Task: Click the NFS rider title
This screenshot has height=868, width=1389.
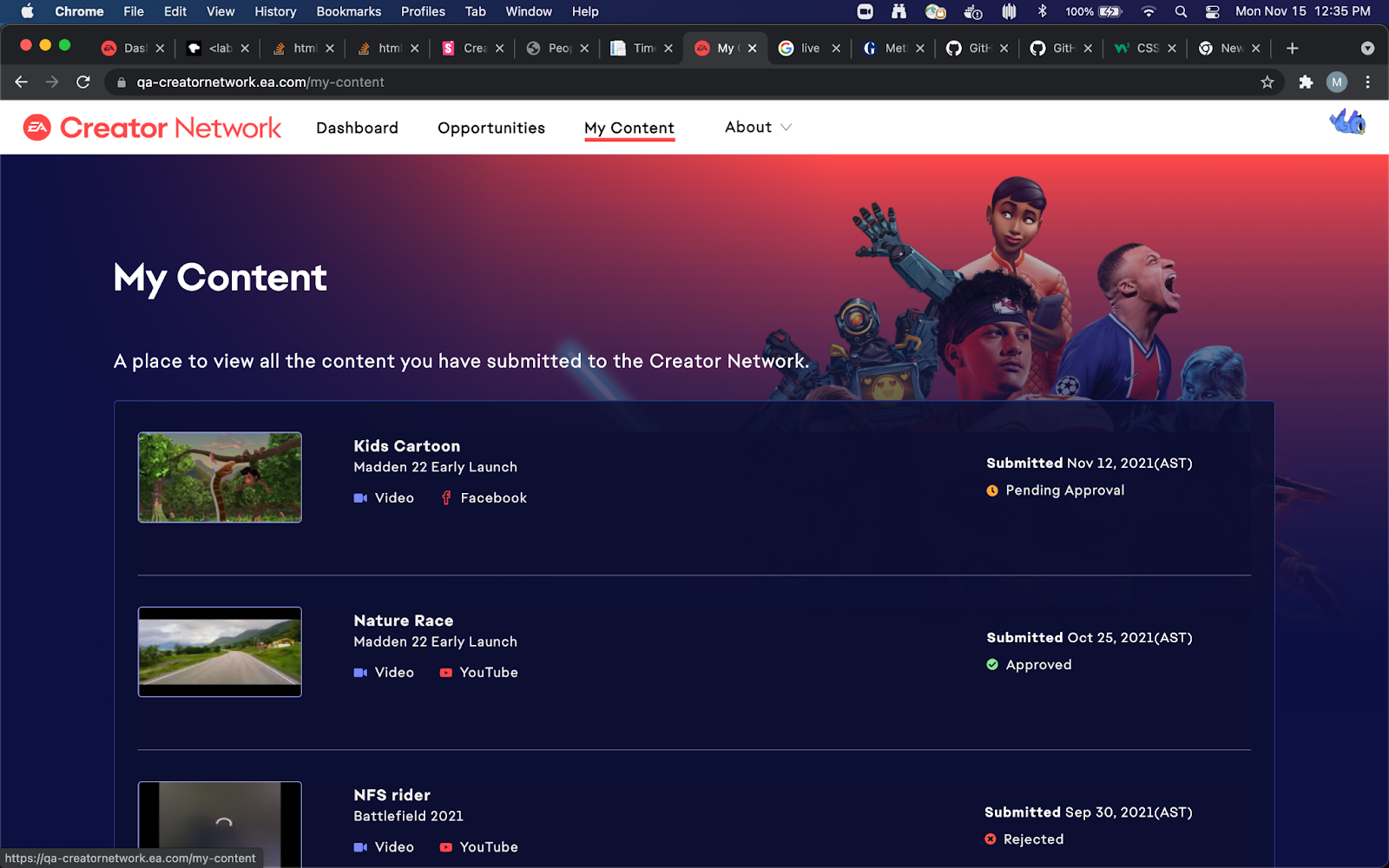Action: (x=392, y=795)
